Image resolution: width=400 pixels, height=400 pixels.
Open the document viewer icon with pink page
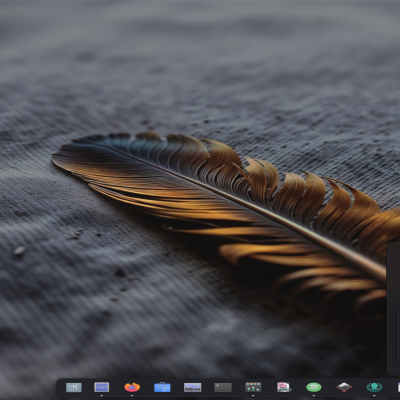point(284,387)
